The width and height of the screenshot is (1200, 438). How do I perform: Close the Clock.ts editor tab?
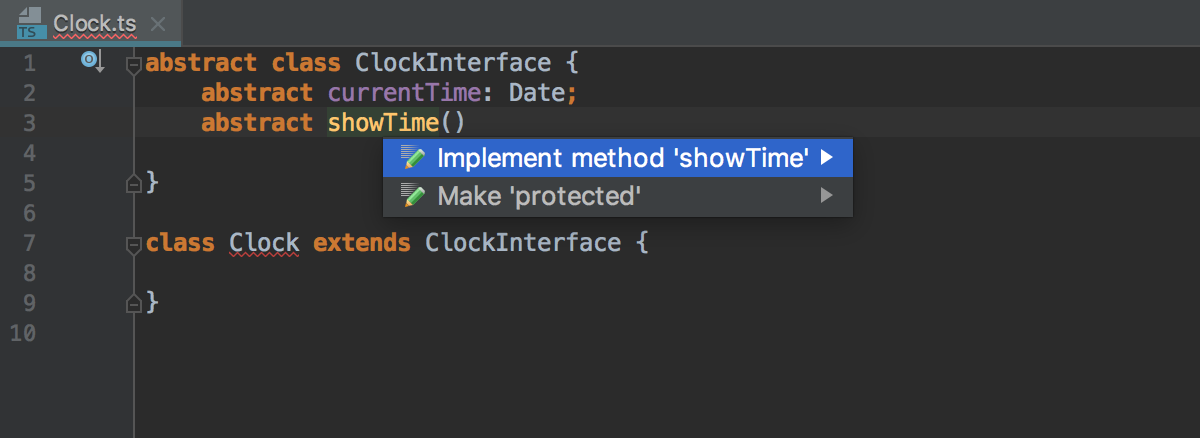(x=158, y=23)
